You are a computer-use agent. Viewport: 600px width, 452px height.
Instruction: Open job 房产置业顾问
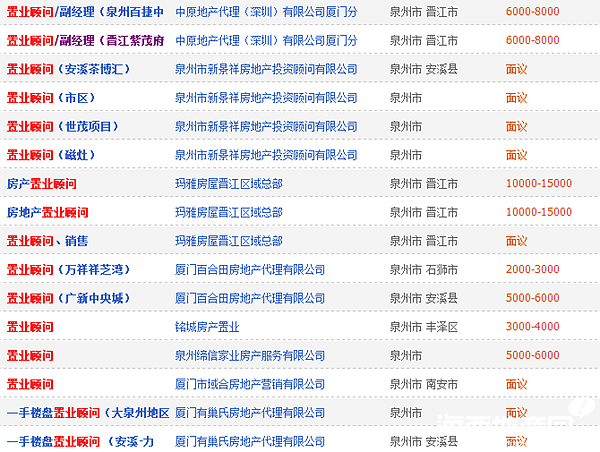(x=42, y=184)
